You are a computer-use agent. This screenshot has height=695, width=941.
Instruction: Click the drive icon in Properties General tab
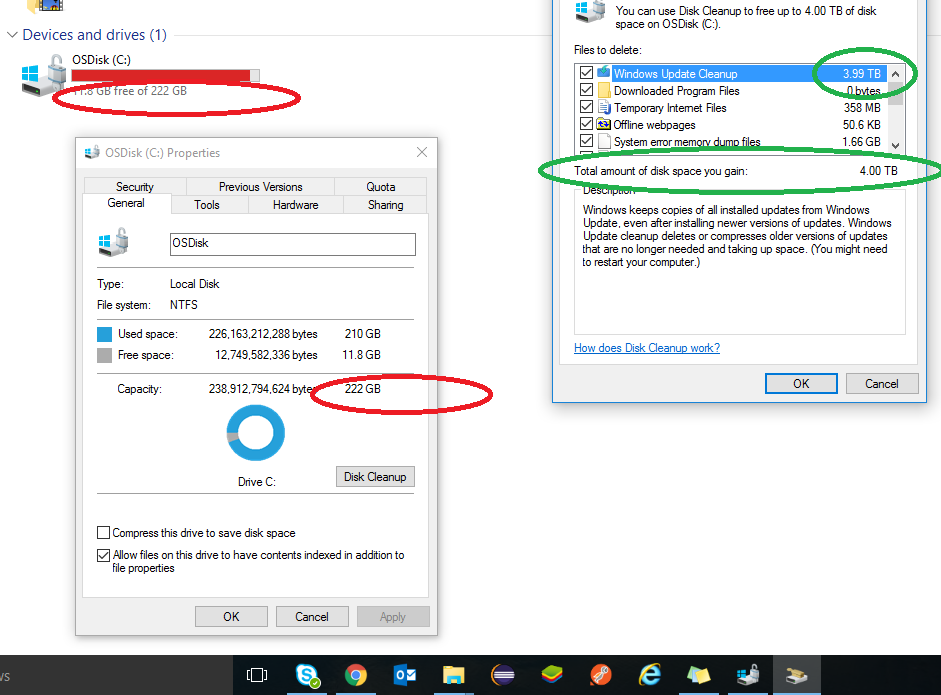(x=114, y=242)
